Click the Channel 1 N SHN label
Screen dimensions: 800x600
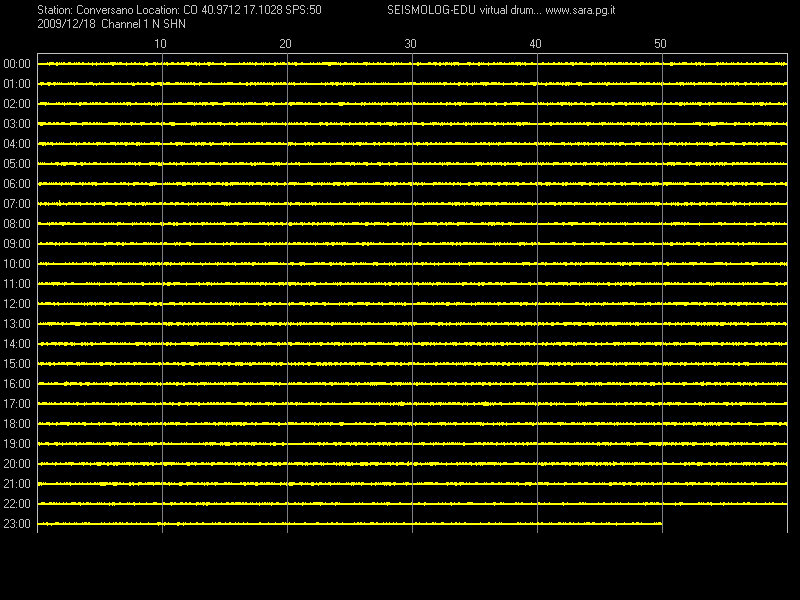click(x=143, y=24)
